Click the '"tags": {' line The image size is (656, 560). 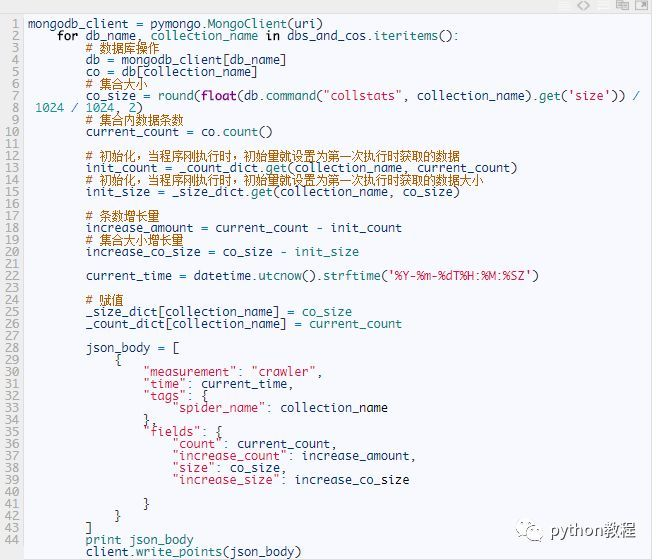pos(176,396)
